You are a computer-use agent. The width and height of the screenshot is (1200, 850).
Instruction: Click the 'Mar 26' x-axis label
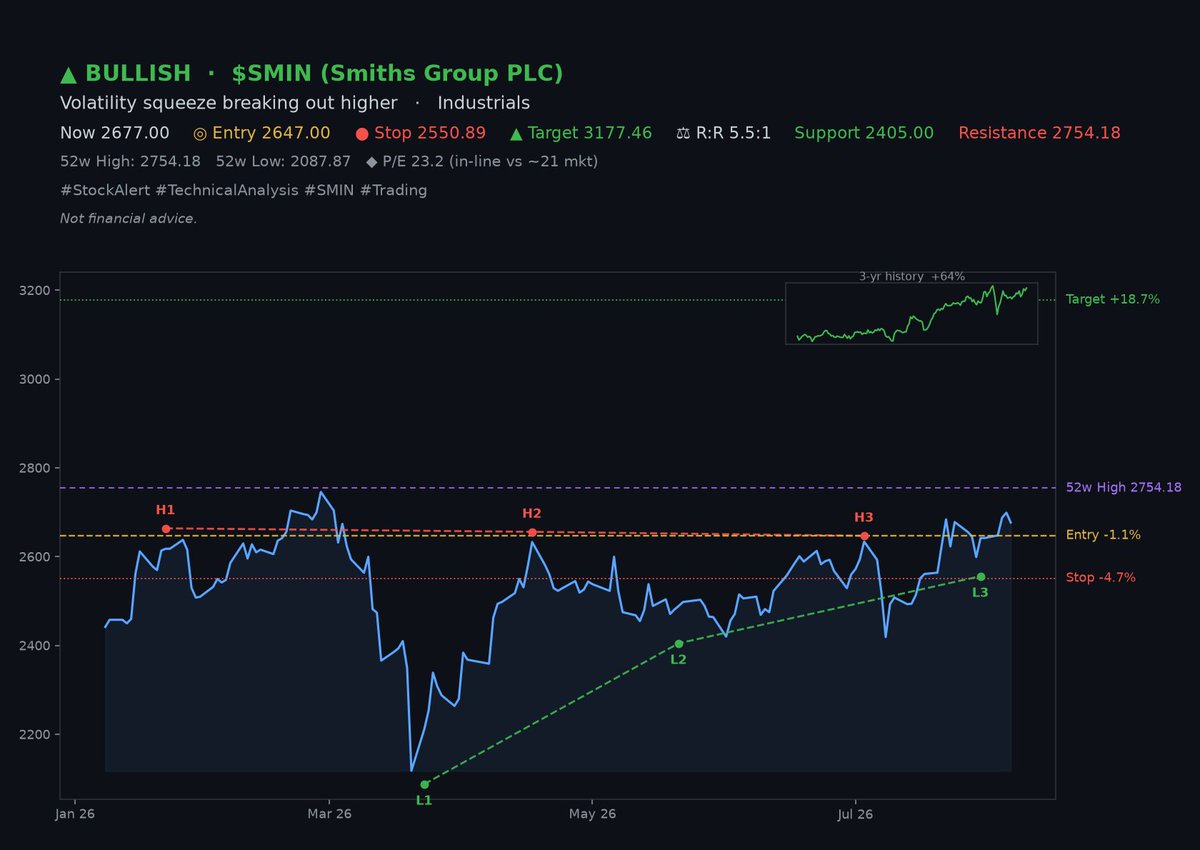(330, 814)
